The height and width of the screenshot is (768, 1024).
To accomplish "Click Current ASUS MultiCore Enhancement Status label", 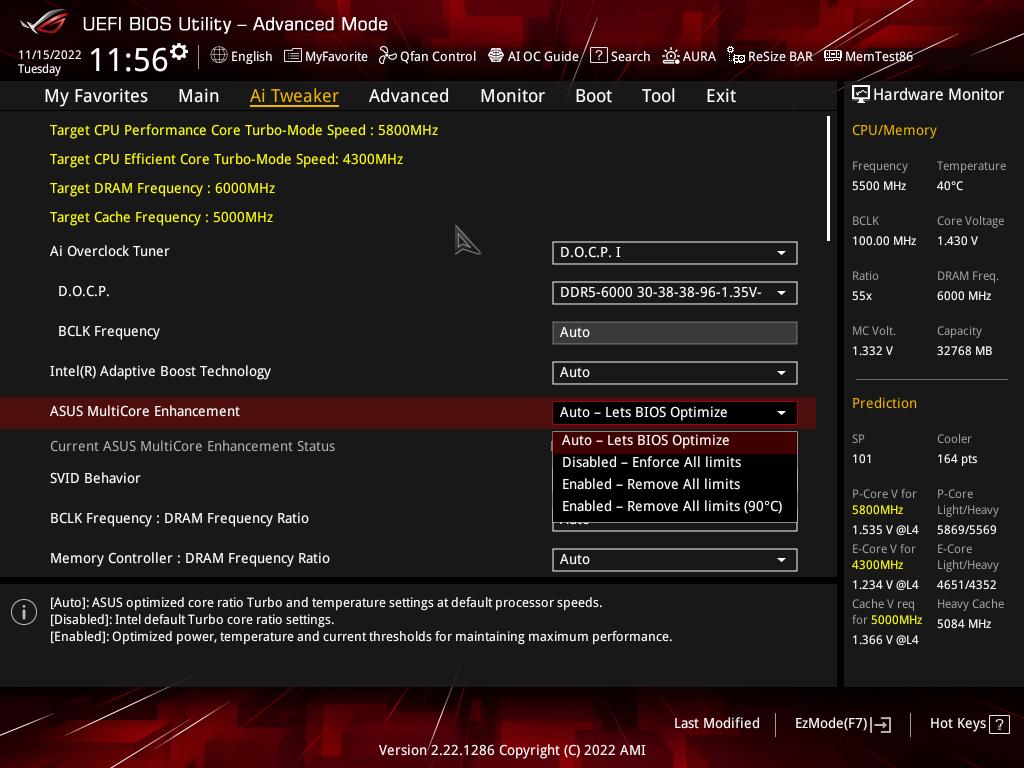I will tap(192, 446).
